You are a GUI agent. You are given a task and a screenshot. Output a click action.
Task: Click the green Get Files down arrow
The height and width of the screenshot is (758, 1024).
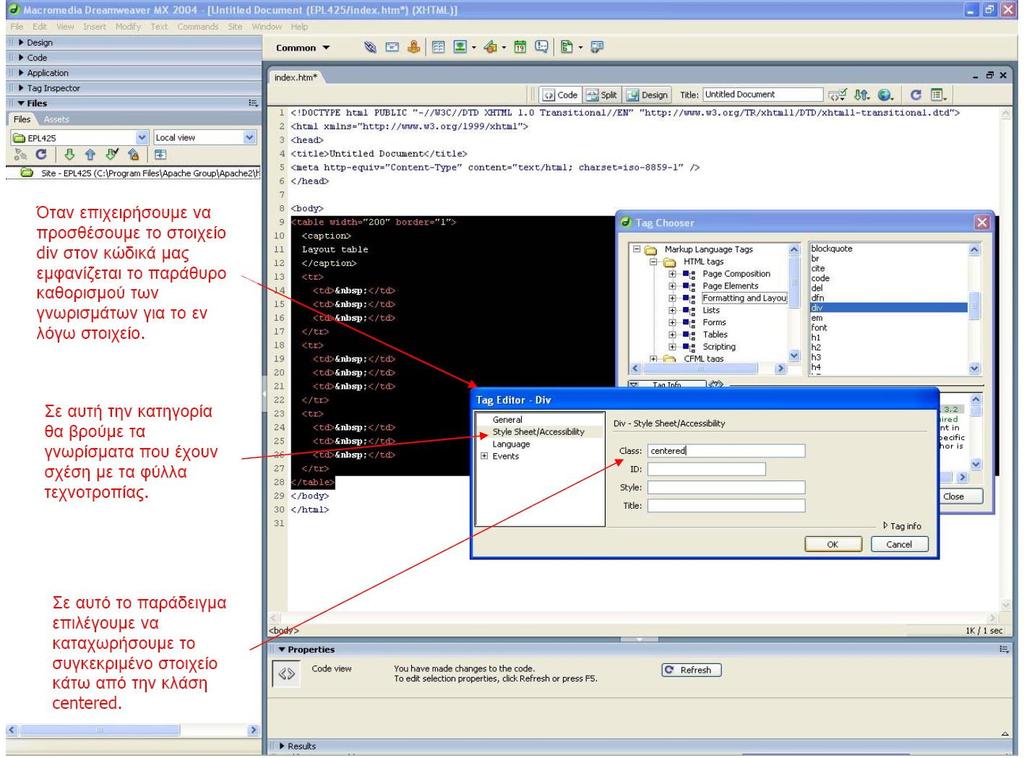(69, 155)
